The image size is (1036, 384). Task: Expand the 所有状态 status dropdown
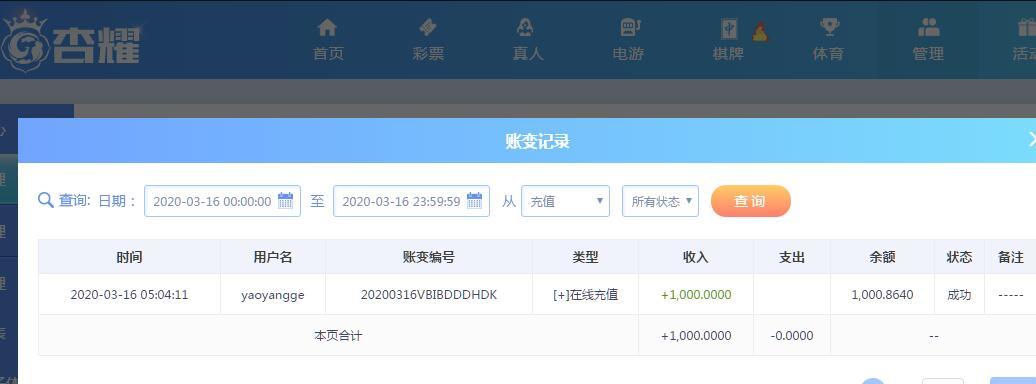(660, 201)
